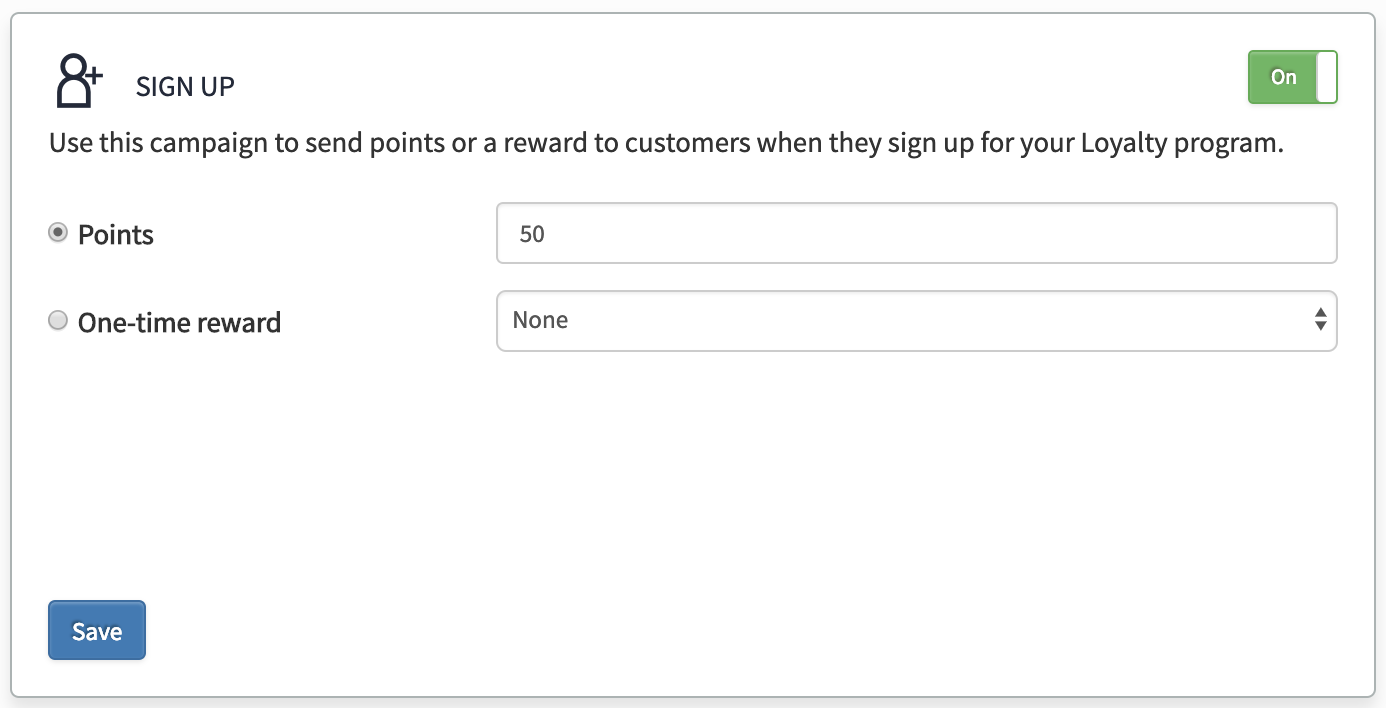Click the sign-up user-plus icon

tap(80, 81)
